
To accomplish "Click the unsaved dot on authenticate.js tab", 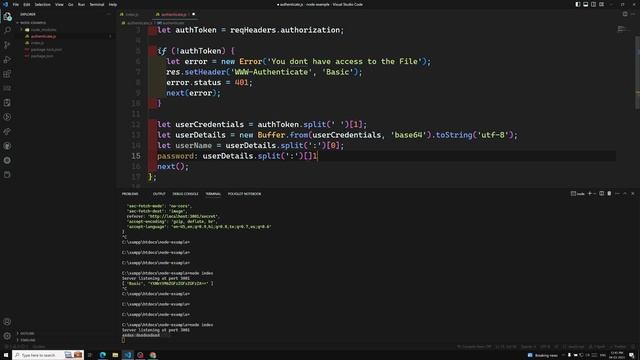I will pos(193,14).
